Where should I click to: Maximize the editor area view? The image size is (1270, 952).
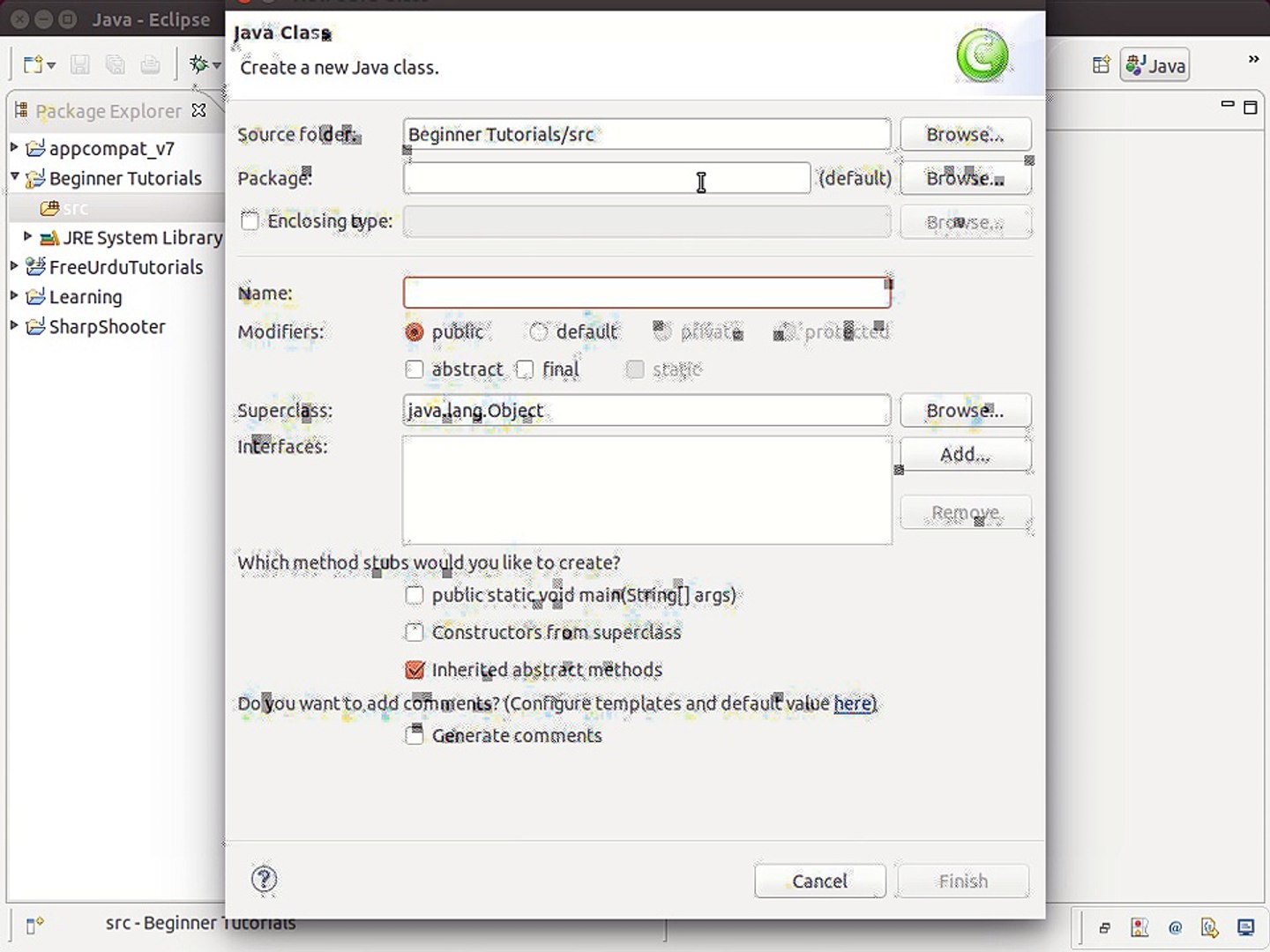coord(1250,107)
